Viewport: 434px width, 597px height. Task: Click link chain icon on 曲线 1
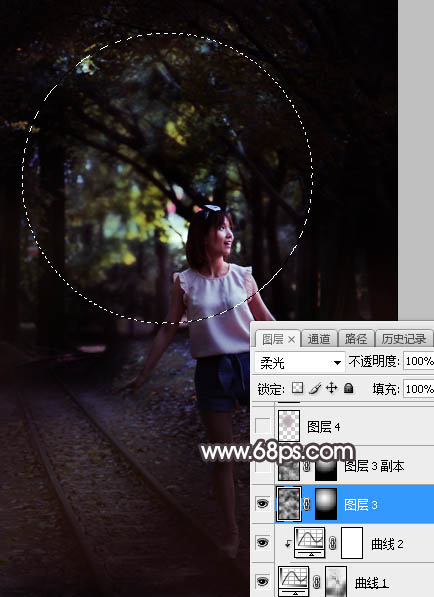pyautogui.click(x=316, y=582)
